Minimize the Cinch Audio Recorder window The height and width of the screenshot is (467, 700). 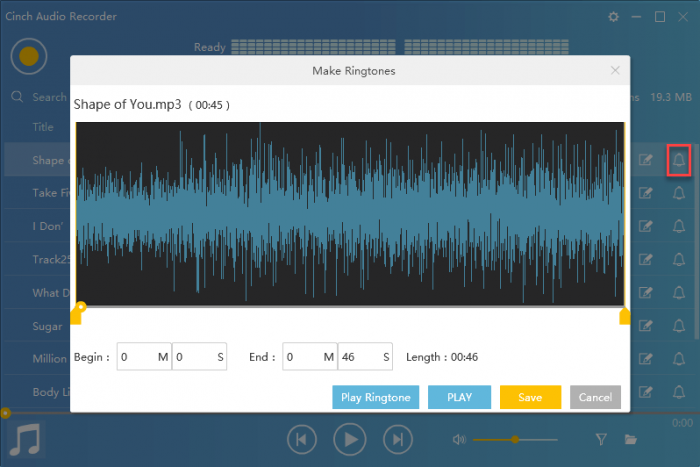pyautogui.click(x=636, y=17)
